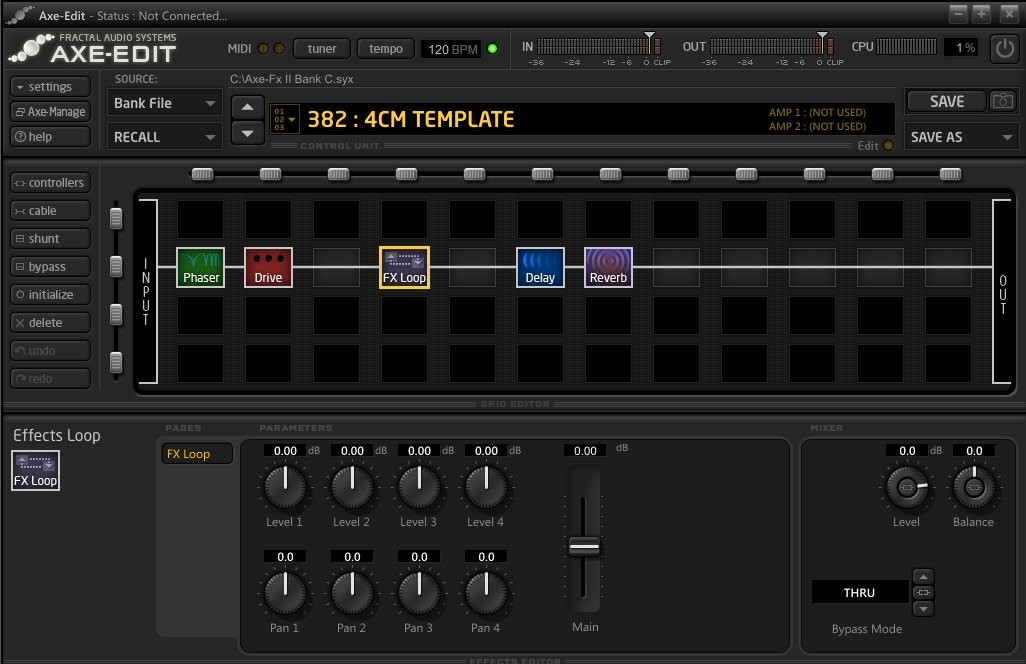Image resolution: width=1026 pixels, height=664 pixels.
Task: Step Bypass Mode up
Action: (923, 576)
